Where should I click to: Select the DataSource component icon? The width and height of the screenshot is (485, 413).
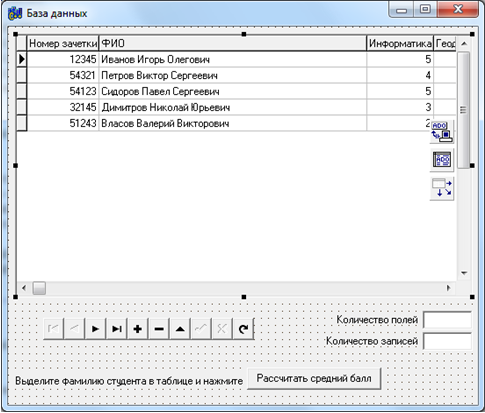(x=442, y=188)
